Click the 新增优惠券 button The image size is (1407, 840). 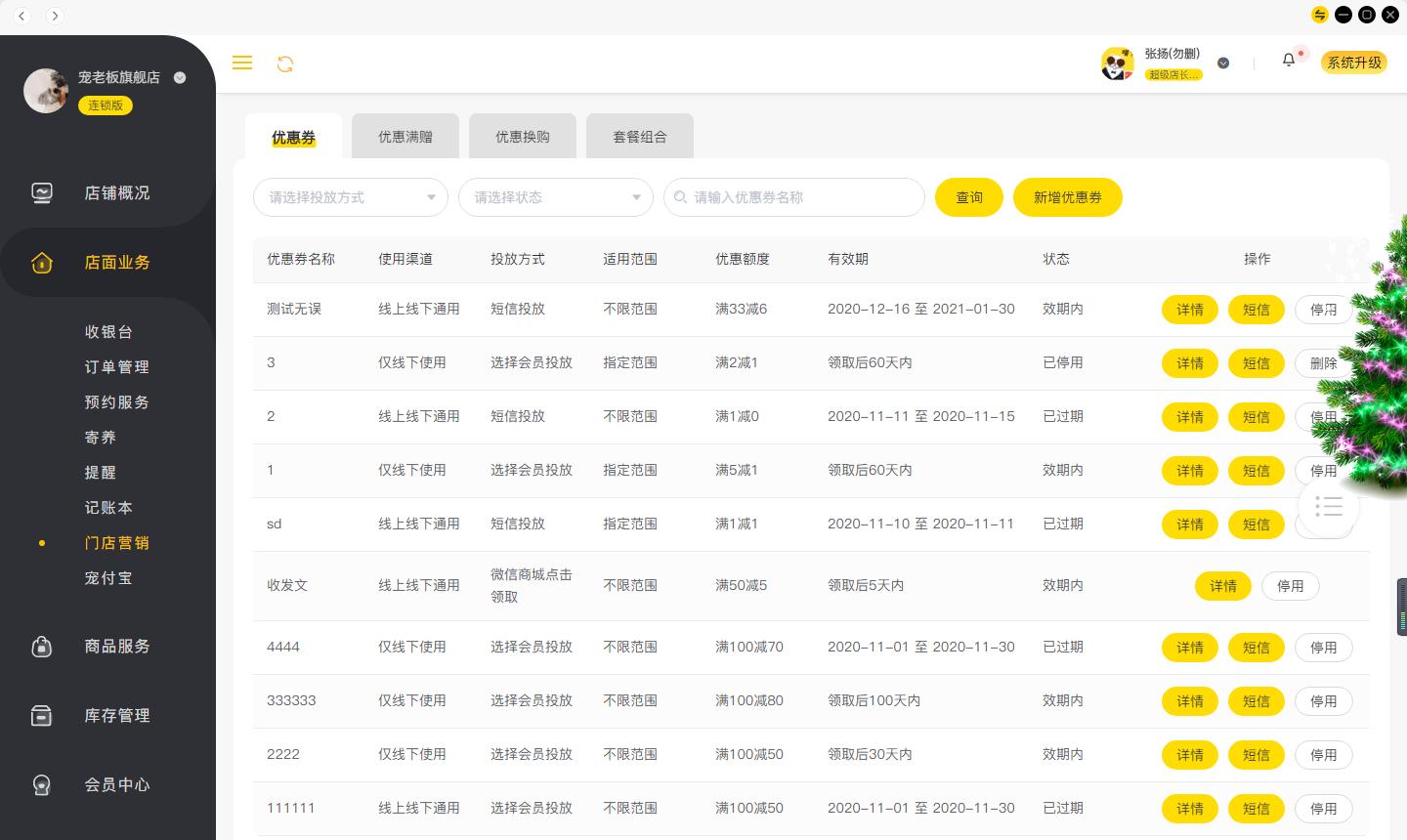pos(1067,197)
